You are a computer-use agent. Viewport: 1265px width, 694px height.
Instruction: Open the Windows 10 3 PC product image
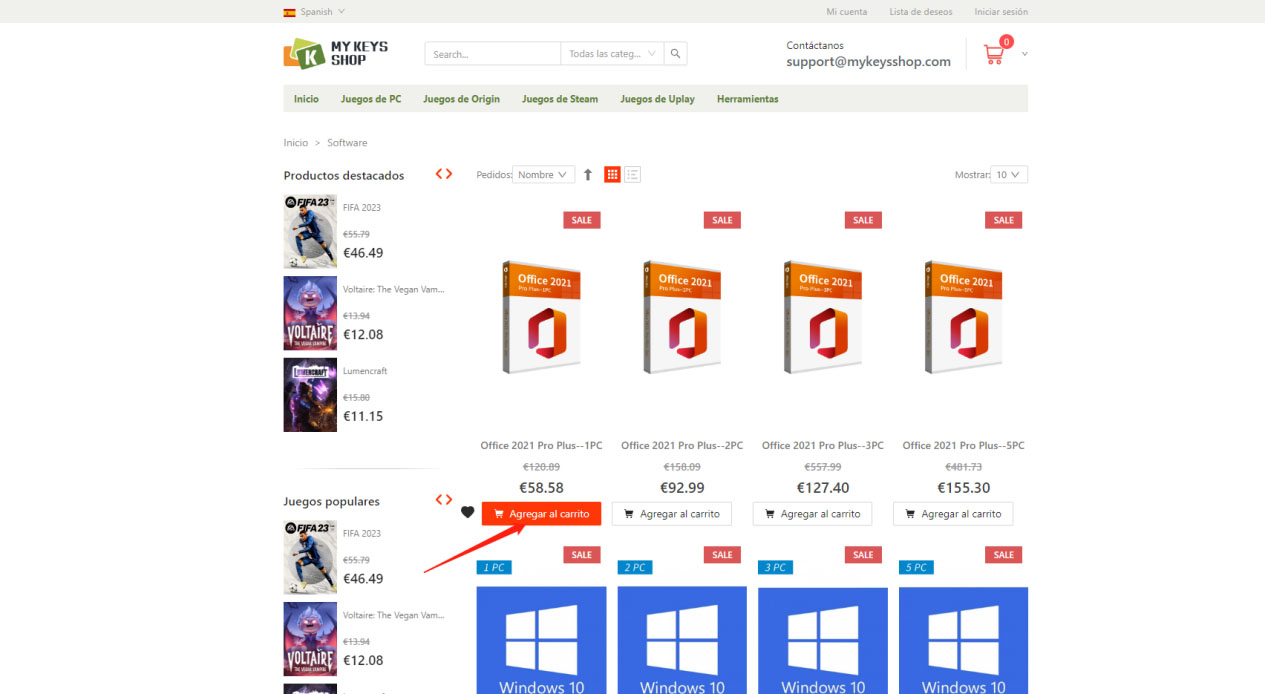coord(823,640)
